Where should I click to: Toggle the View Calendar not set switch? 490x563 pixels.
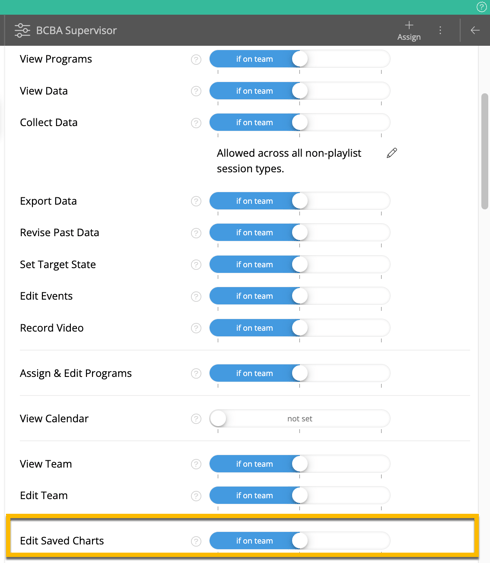(x=300, y=419)
